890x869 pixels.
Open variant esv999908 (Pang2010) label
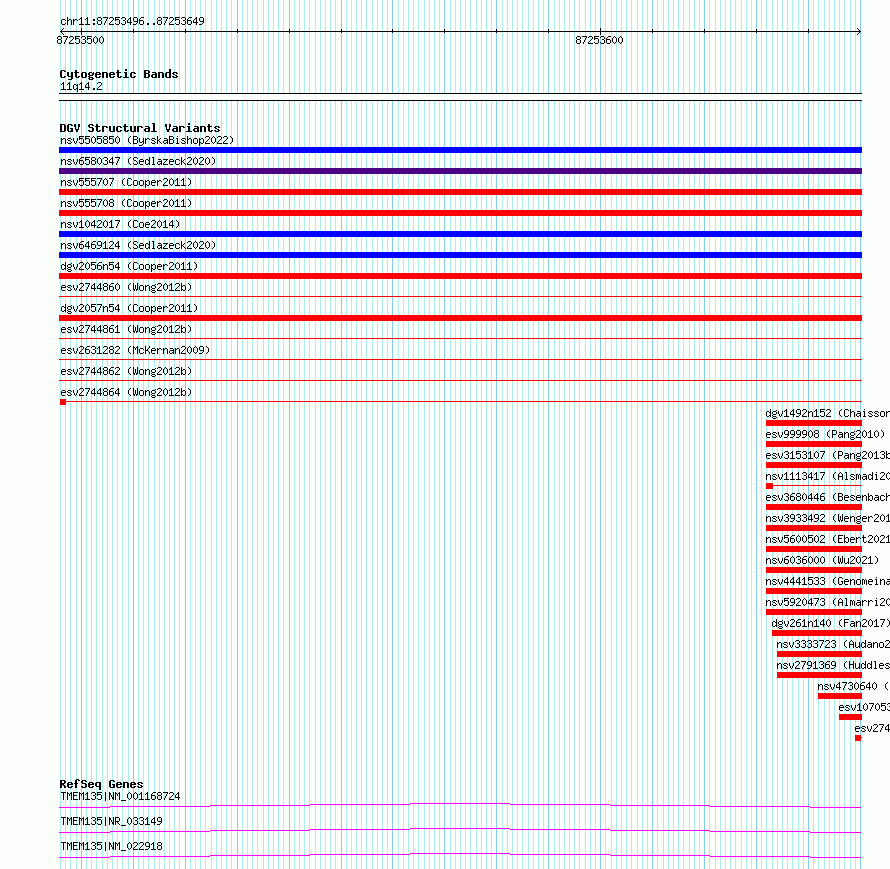pyautogui.click(x=825, y=434)
